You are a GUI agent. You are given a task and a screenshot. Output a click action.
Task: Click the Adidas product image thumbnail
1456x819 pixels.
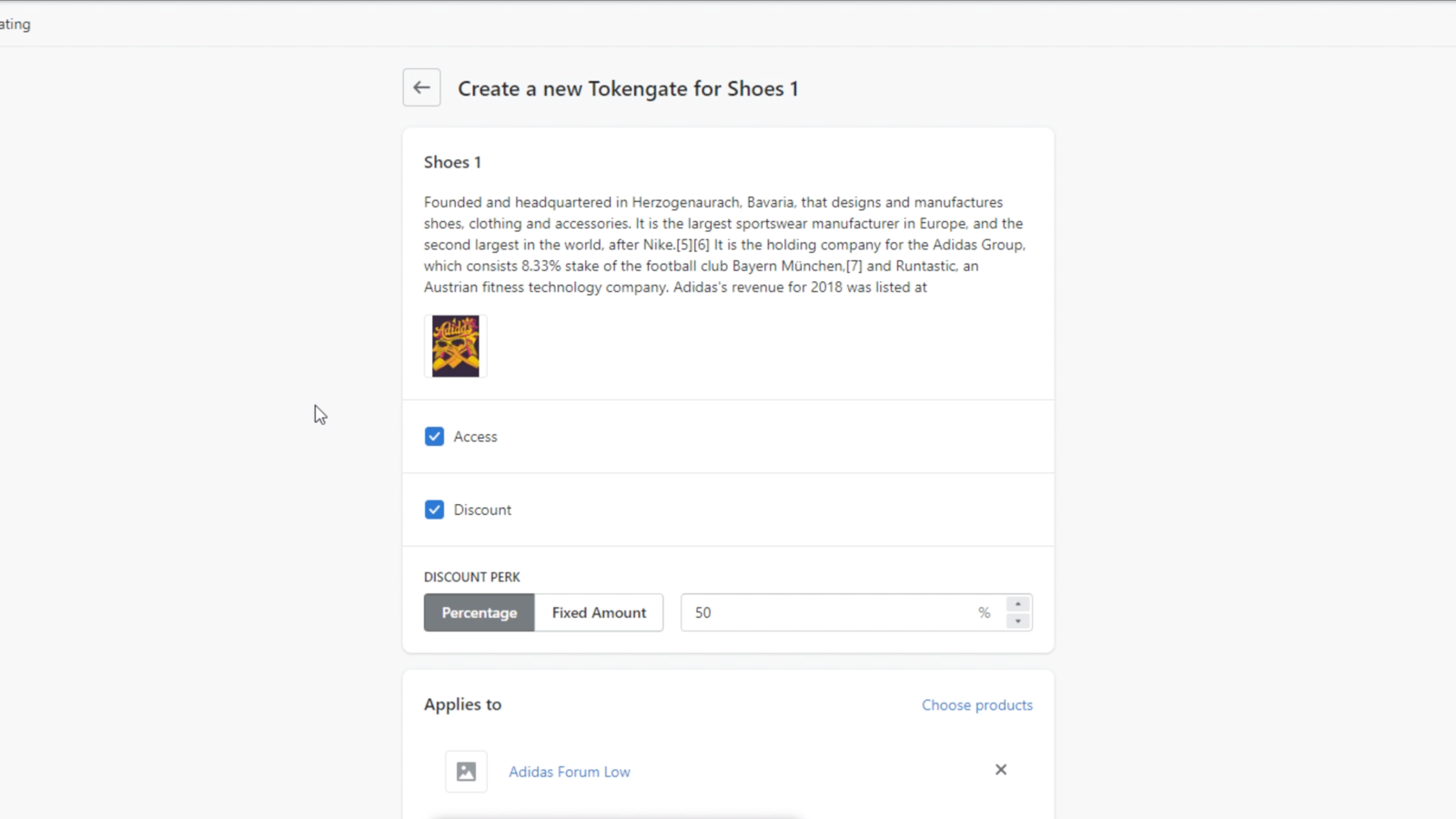click(x=455, y=346)
